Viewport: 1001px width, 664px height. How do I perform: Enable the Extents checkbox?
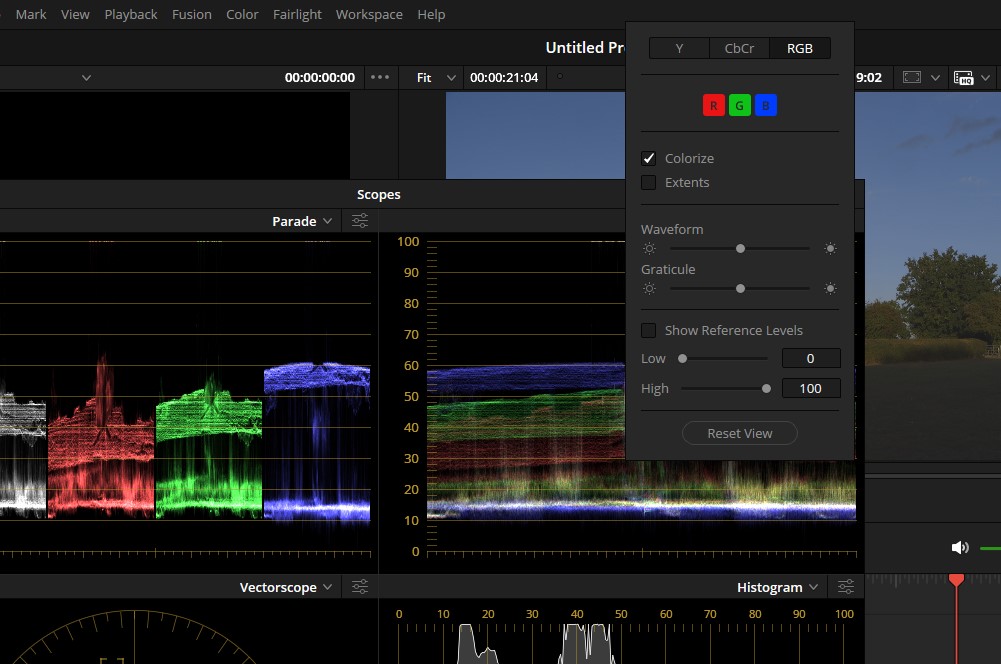649,183
